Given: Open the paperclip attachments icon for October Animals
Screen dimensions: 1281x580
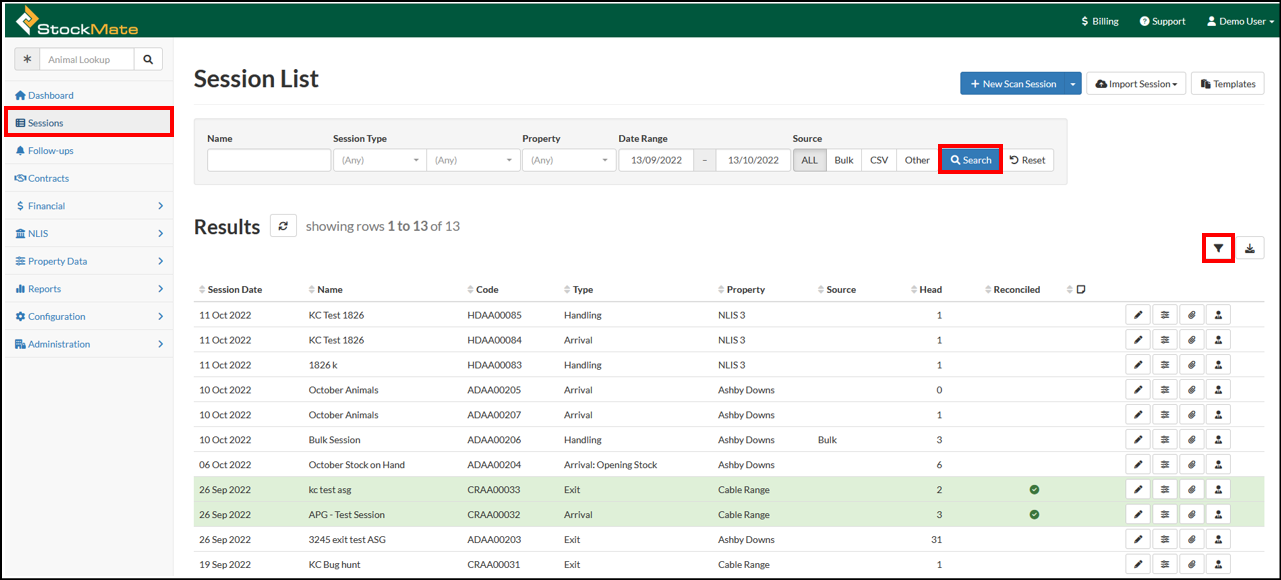Looking at the screenshot, I should (1191, 389).
